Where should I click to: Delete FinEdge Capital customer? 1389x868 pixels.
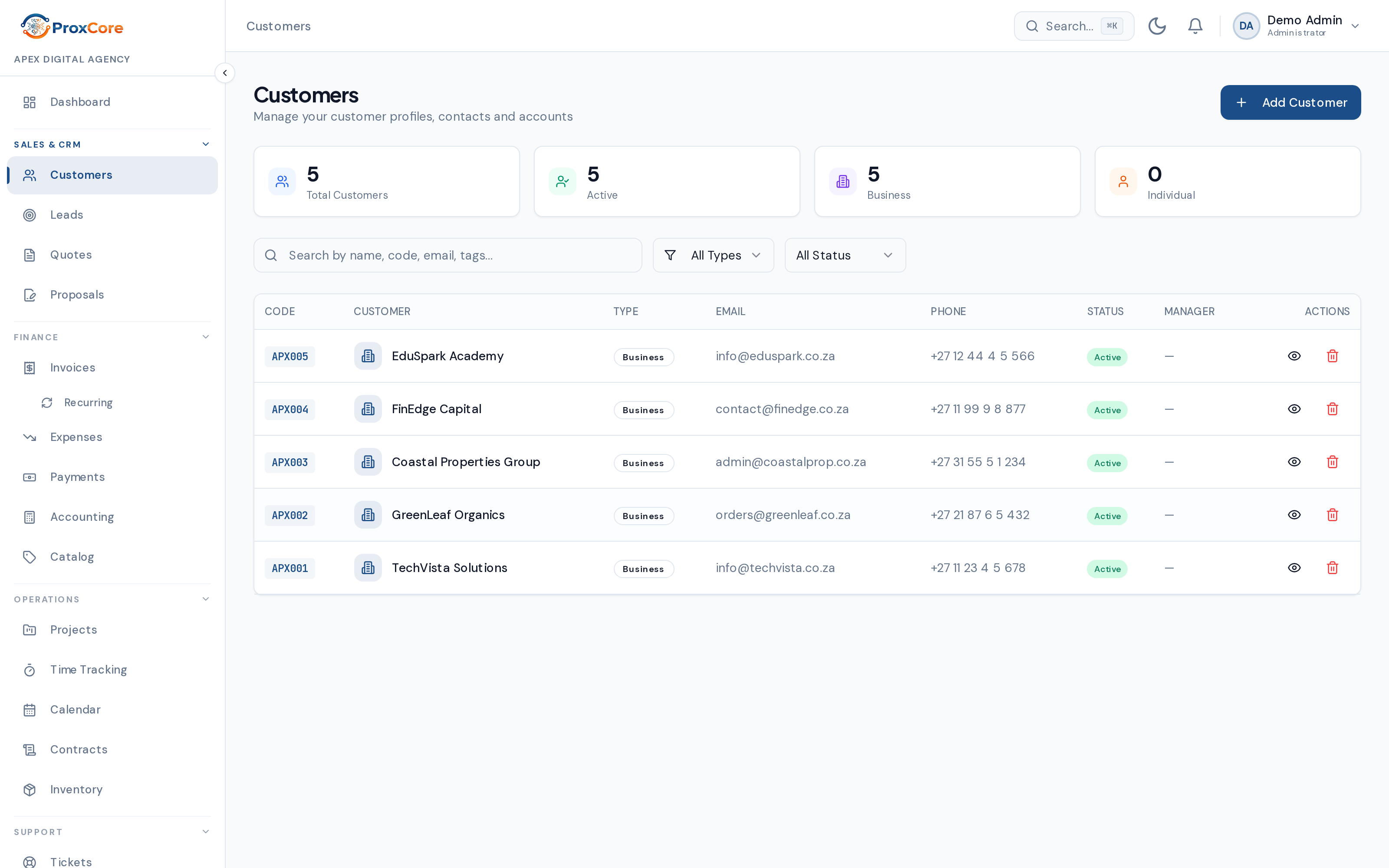click(x=1332, y=409)
